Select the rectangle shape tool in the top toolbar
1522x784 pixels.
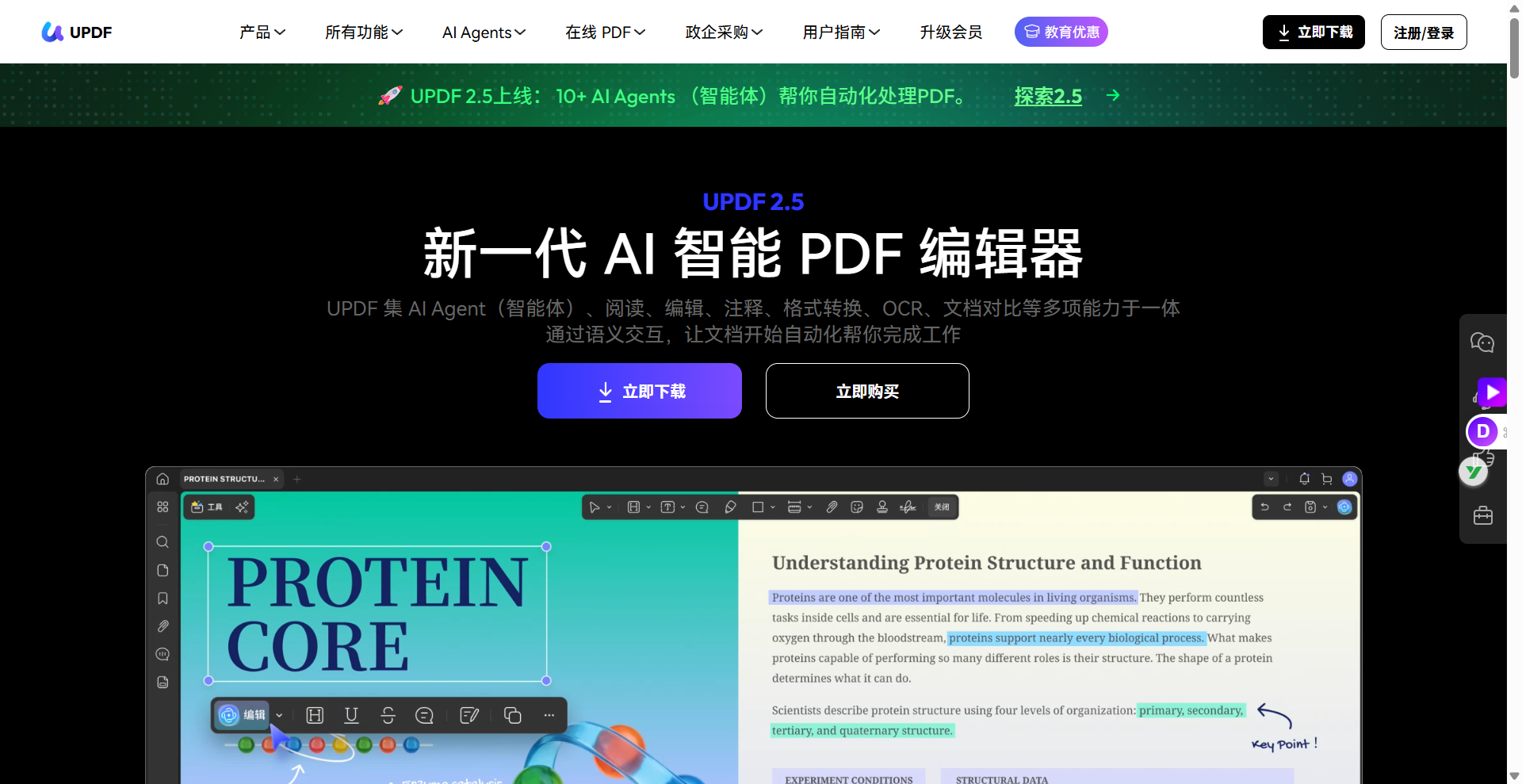pos(758,507)
